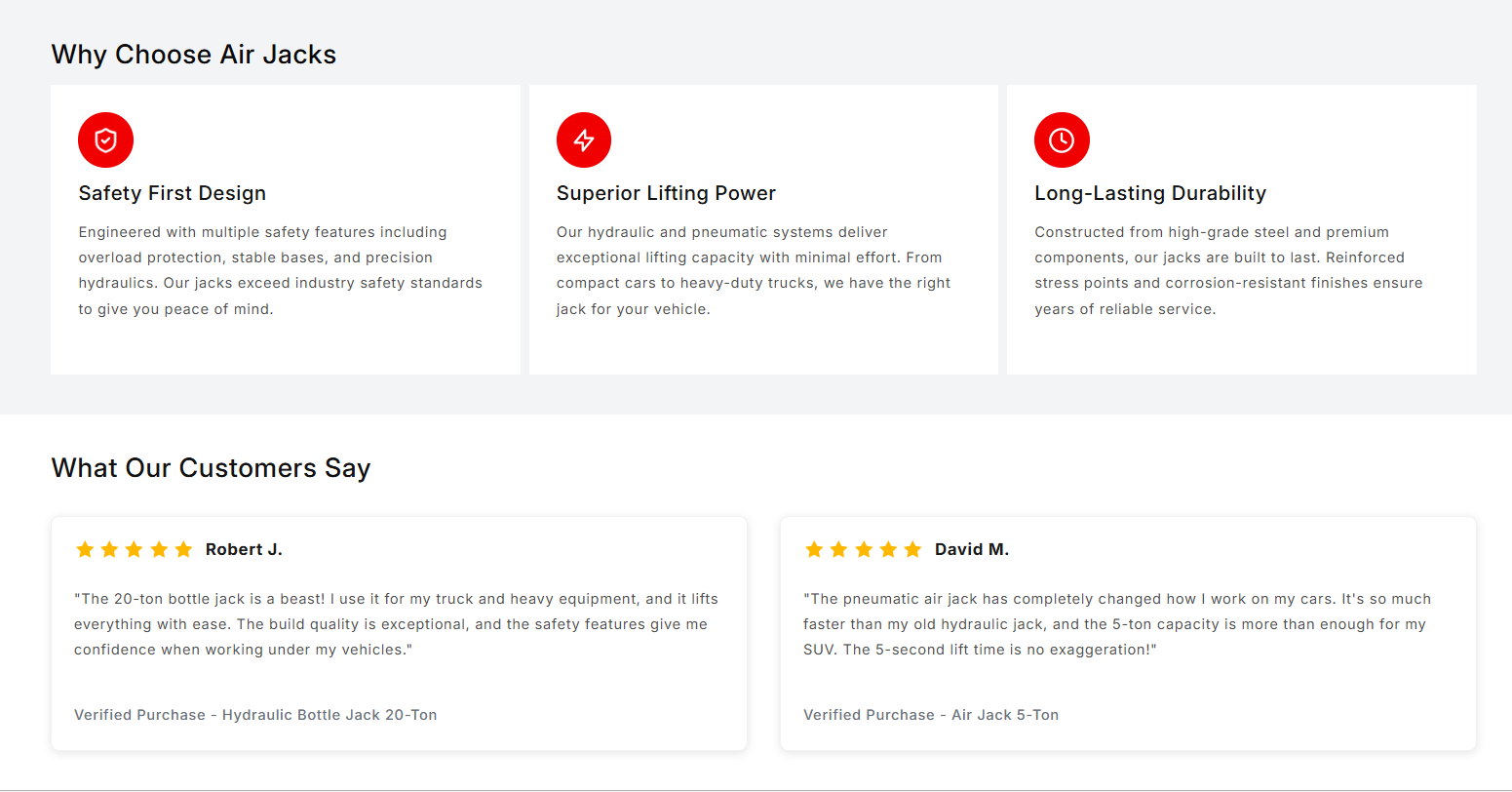Click fifth star in Robert J.'s rating
The width and height of the screenshot is (1512, 792).
183,549
